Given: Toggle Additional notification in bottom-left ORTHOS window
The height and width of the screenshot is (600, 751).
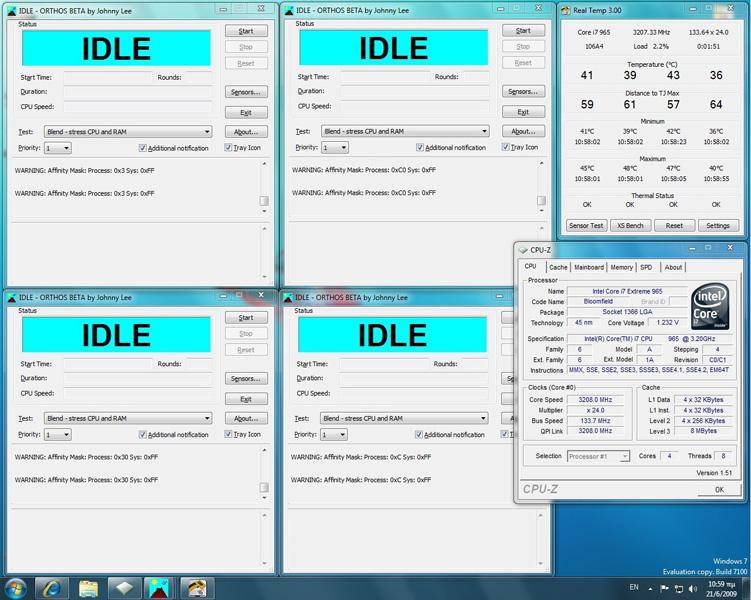Looking at the screenshot, I should [142, 434].
